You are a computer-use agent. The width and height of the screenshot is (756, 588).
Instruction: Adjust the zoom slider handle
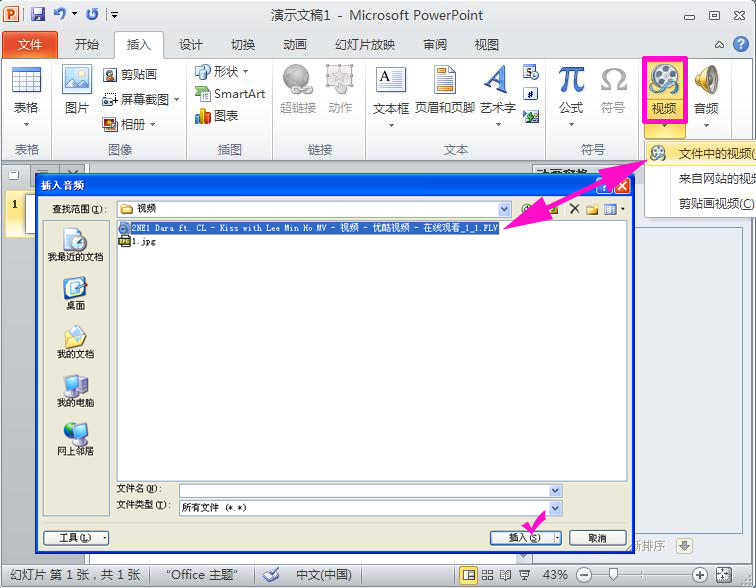pyautogui.click(x=613, y=575)
